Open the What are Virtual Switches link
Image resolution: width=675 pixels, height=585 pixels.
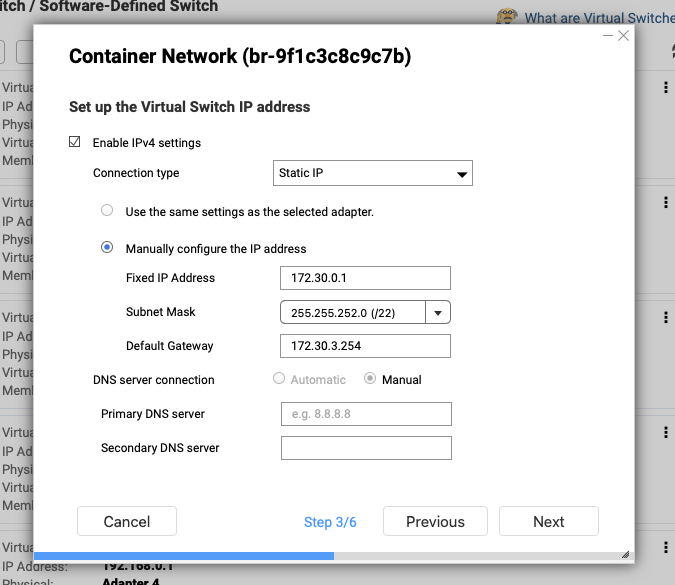coord(599,18)
